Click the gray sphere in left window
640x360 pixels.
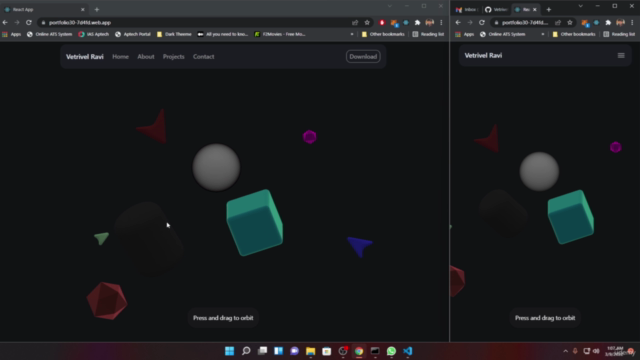coord(216,167)
